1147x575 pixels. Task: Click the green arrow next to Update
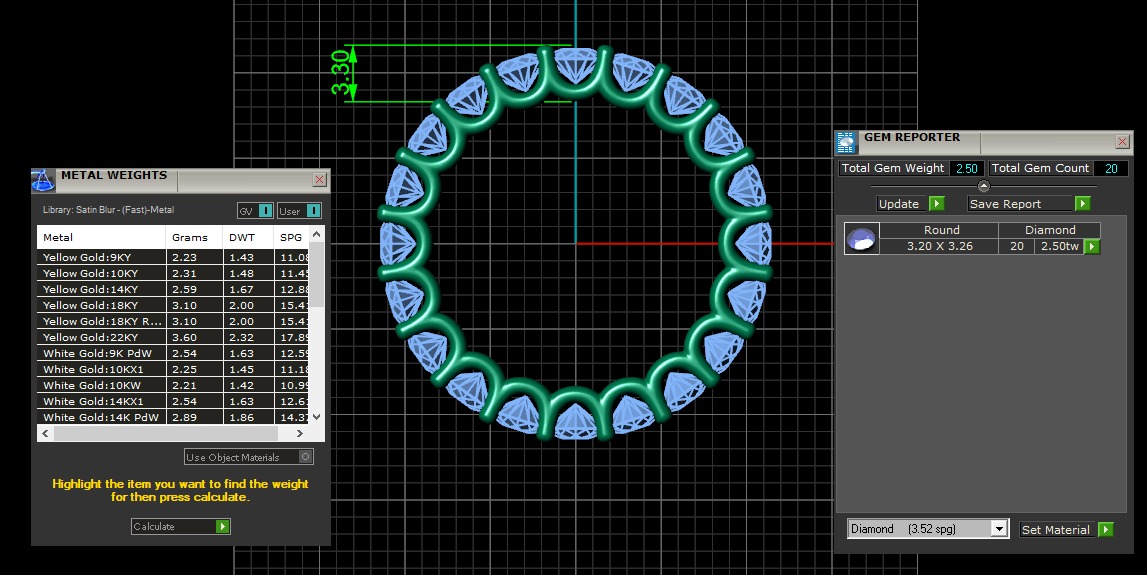pos(936,203)
